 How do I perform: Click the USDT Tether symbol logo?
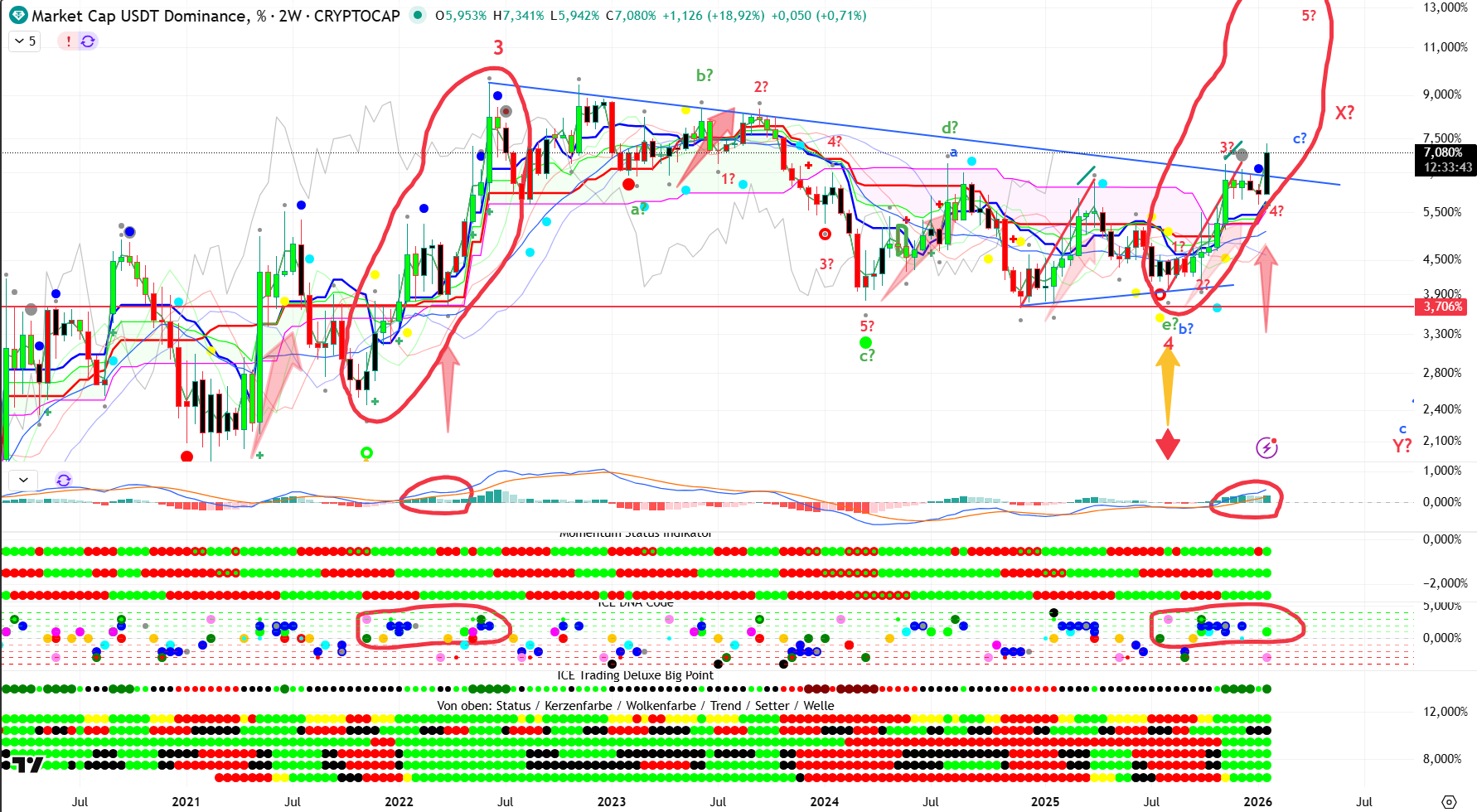point(17,16)
